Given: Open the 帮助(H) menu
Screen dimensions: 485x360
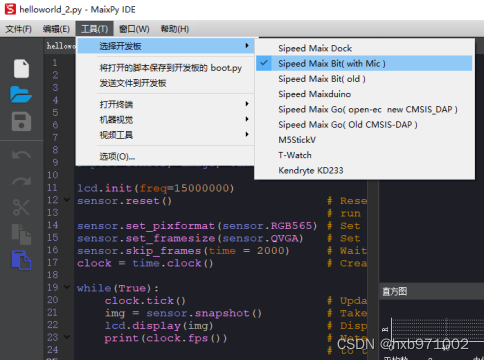Looking at the screenshot, I should coord(175,29).
